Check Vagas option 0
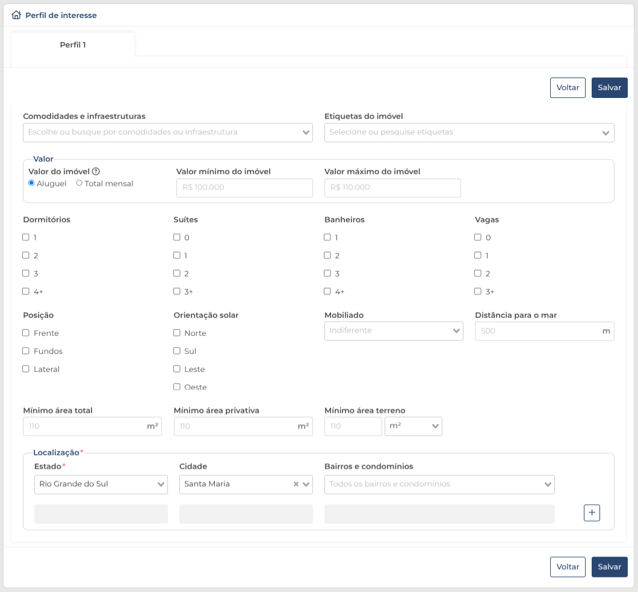This screenshot has height=592, width=638. pyautogui.click(x=478, y=237)
